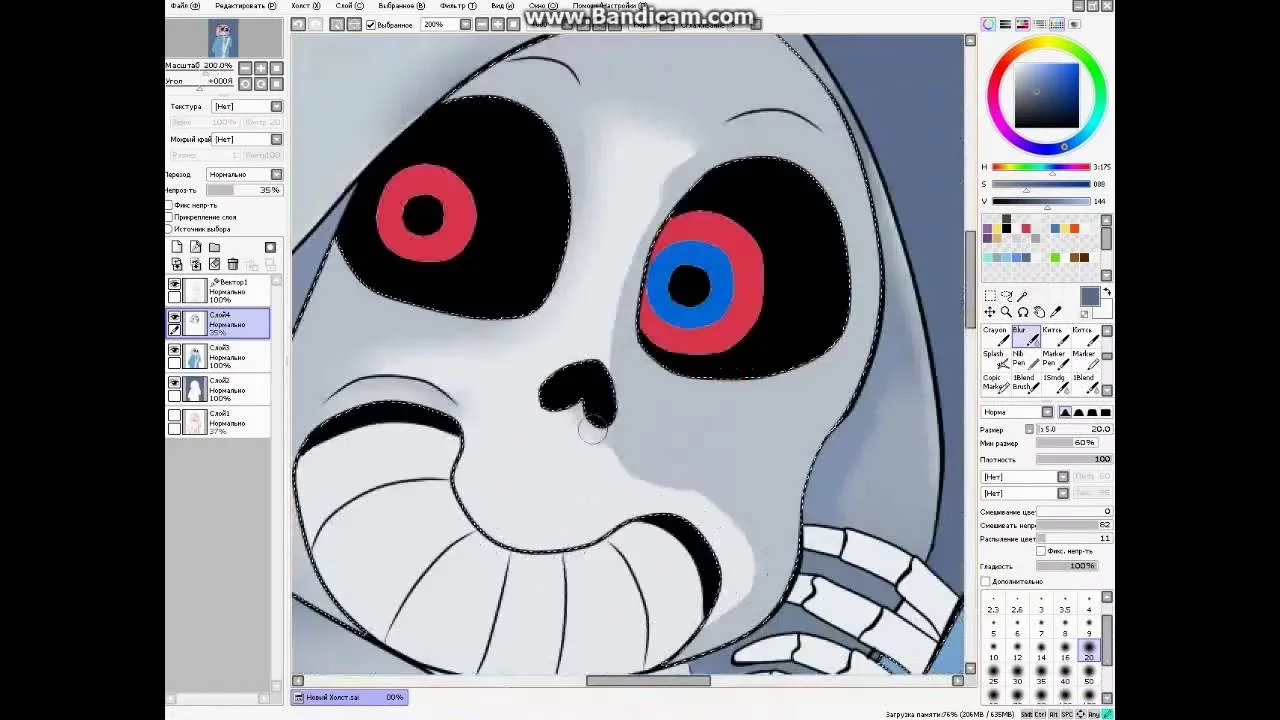Open the Фильтр menu
1280x720 pixels.
pyautogui.click(x=458, y=6)
